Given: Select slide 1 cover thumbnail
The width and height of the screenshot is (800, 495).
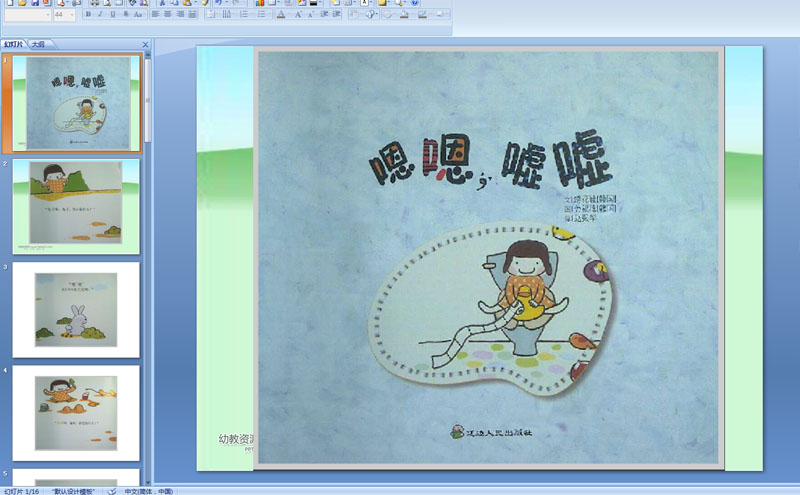Looking at the screenshot, I should 76,103.
